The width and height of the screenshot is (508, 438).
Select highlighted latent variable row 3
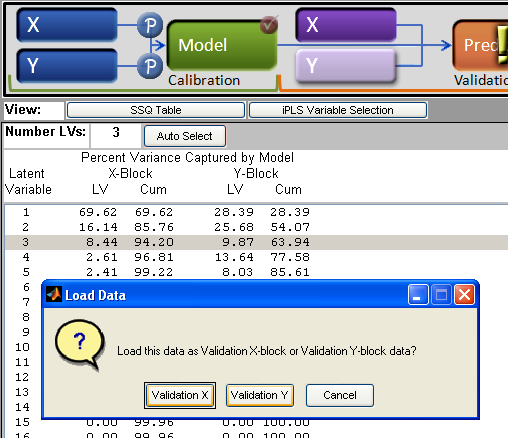256,242
